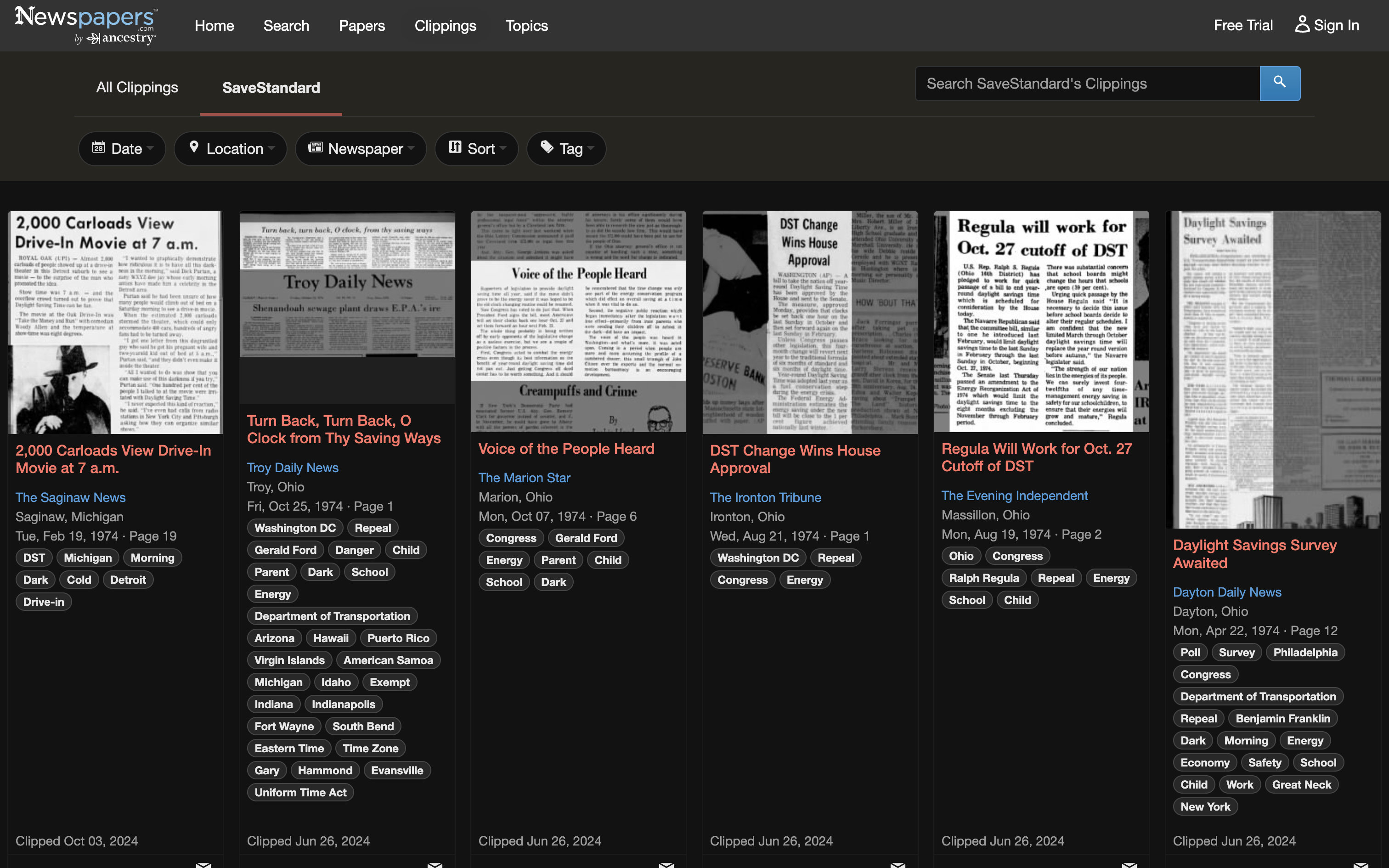Click the map pin icon in Location filter
Image resolution: width=1389 pixels, height=868 pixels.
click(x=194, y=147)
